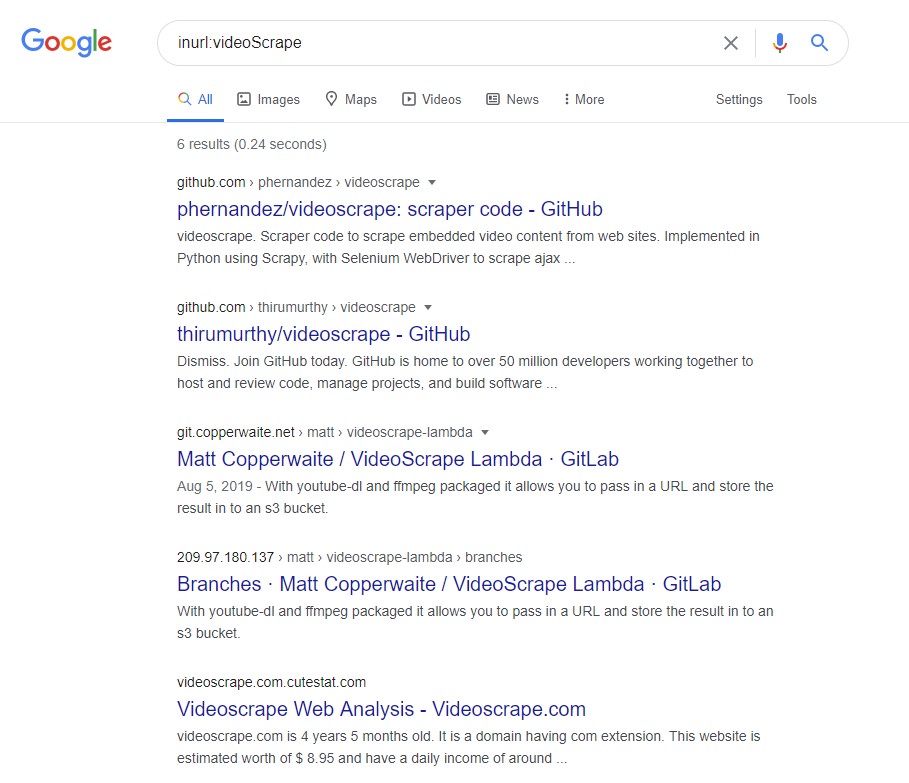Screen dimensions: 909x783
Task: Select the All search tab
Action: [x=195, y=100]
